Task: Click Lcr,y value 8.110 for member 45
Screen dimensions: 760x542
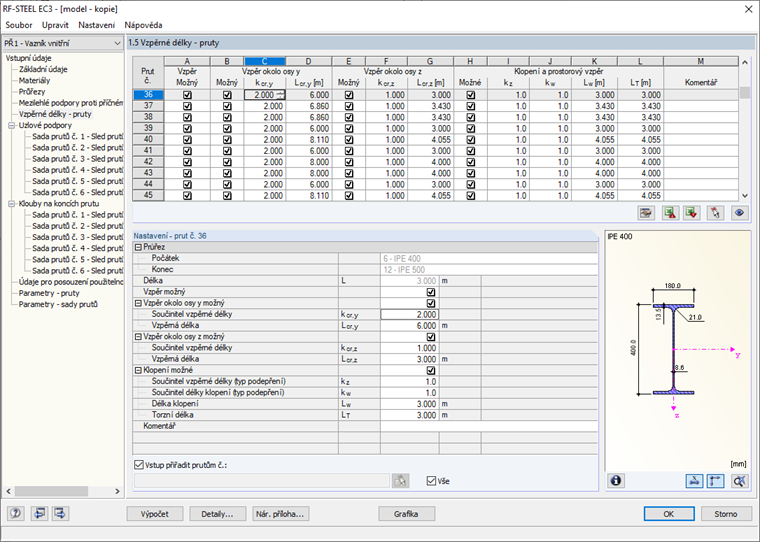Action: point(308,196)
